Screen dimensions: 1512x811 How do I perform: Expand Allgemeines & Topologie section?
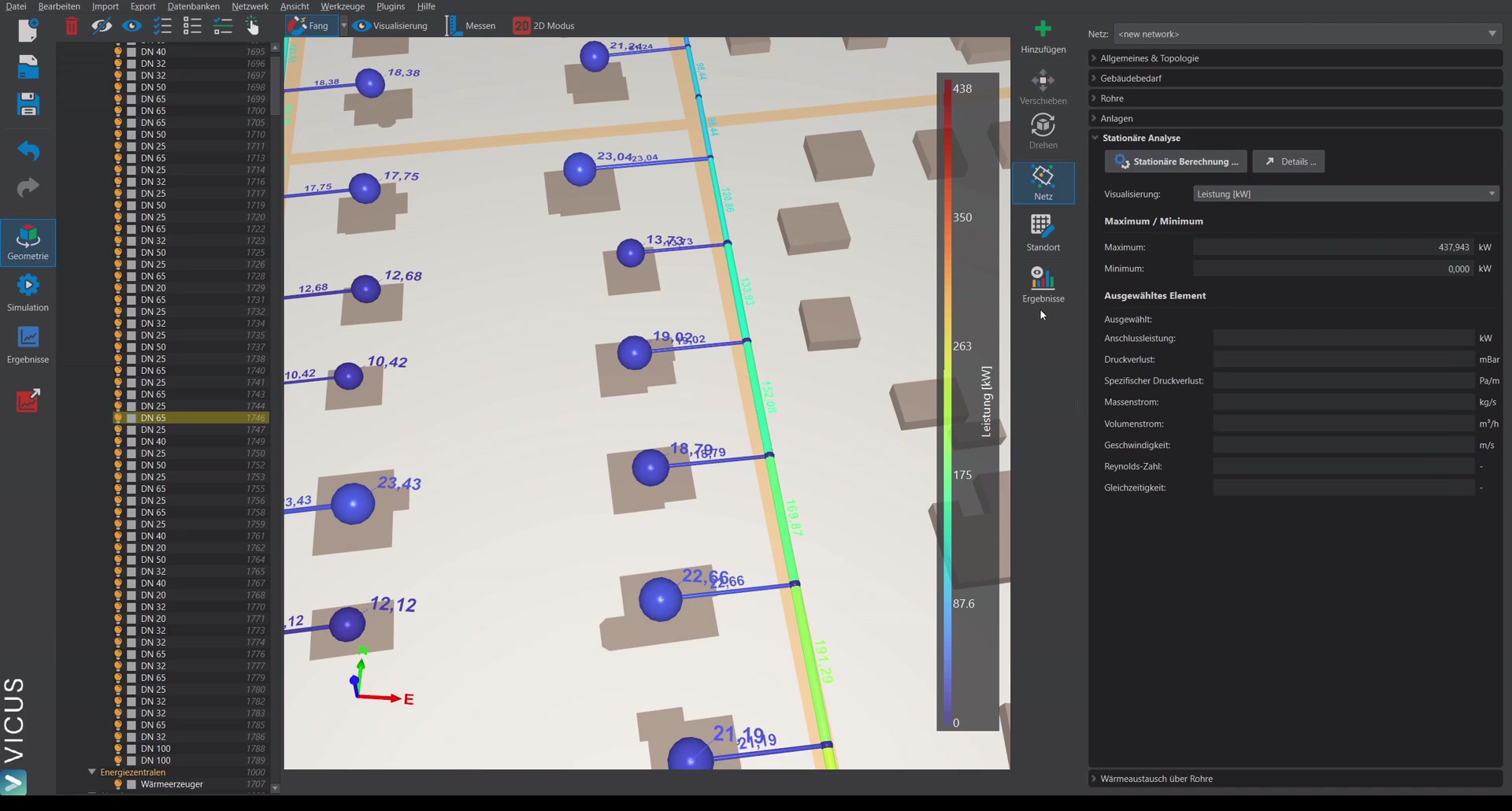[x=1295, y=58]
